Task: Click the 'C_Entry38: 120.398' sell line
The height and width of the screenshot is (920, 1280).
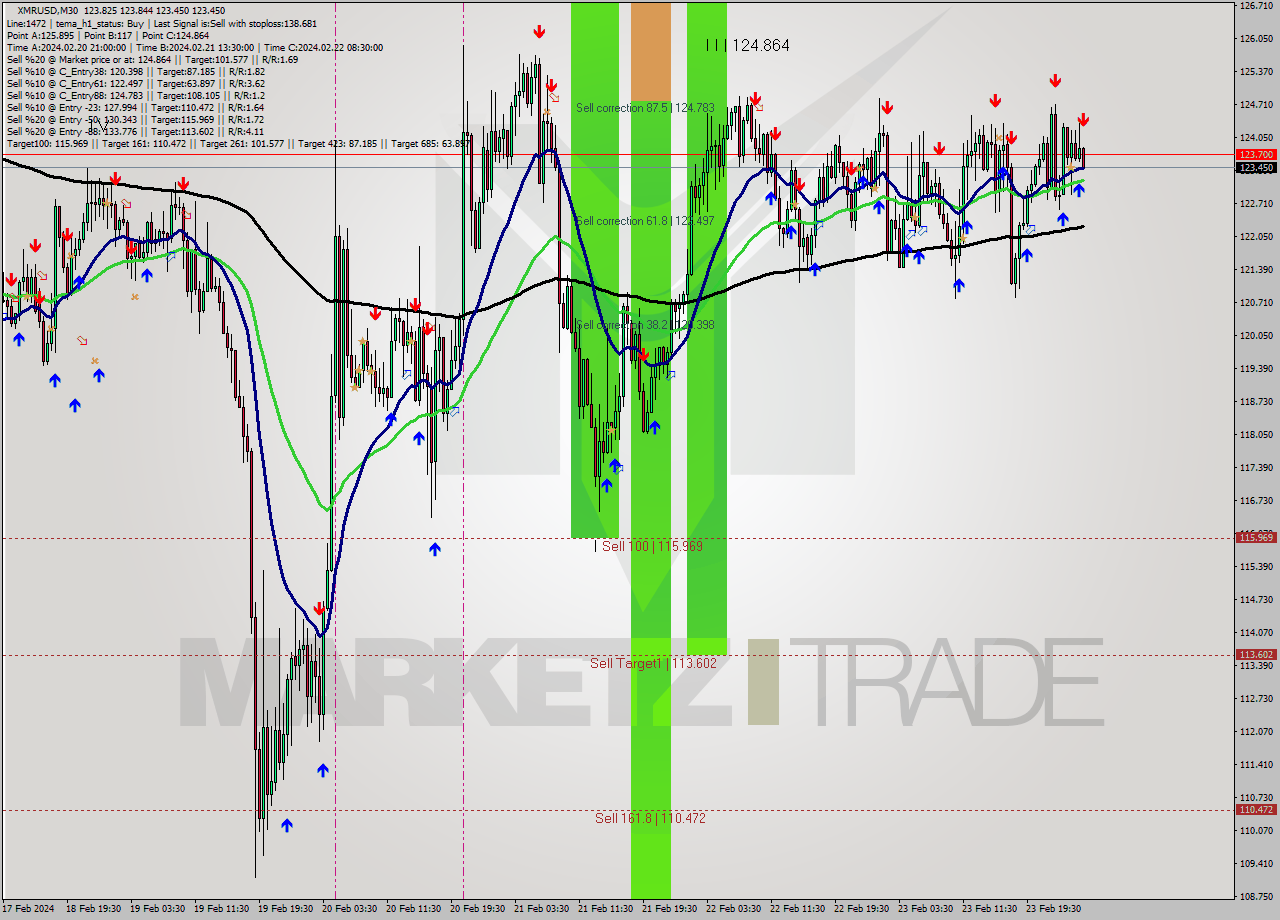Action: click(135, 72)
